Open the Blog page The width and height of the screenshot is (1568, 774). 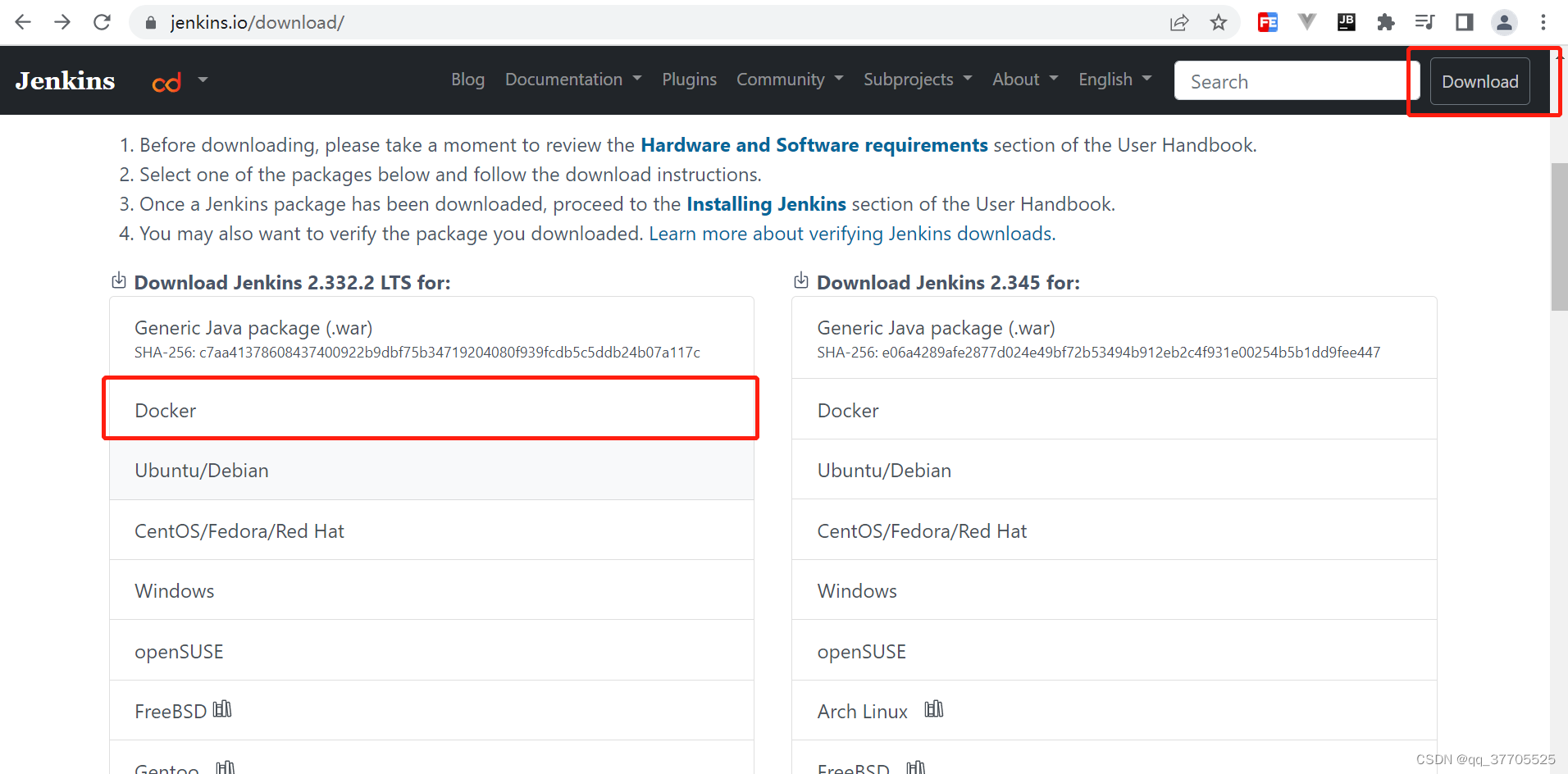pyautogui.click(x=467, y=80)
